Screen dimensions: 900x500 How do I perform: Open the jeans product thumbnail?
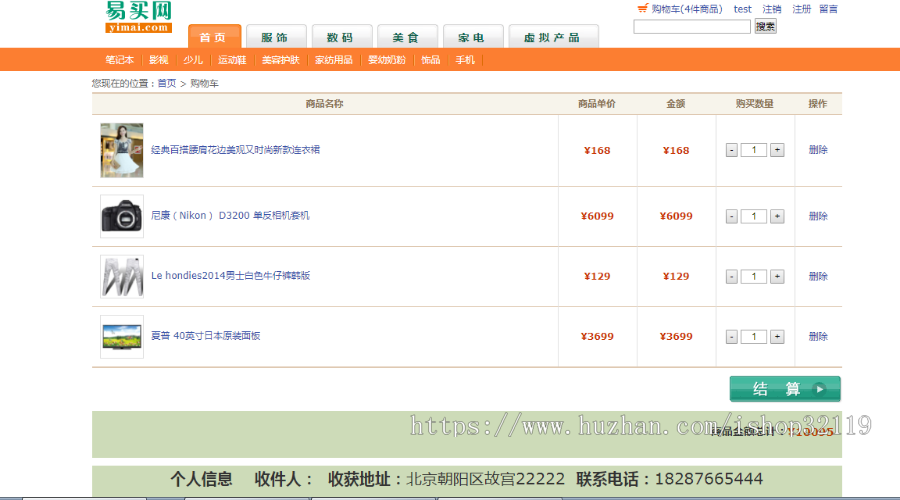coord(122,277)
